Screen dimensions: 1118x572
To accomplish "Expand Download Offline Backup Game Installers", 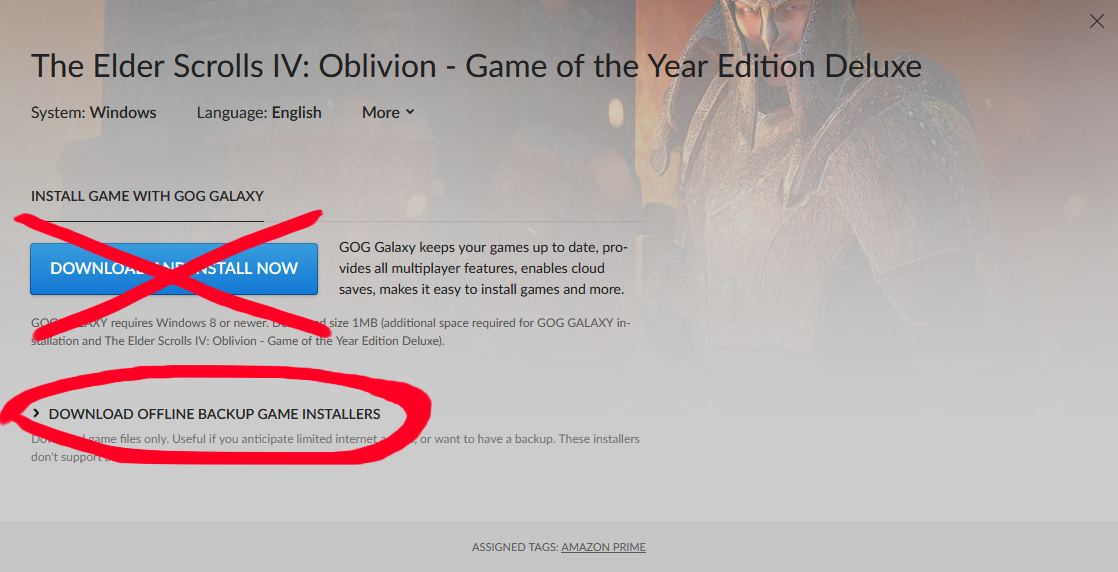I will [x=214, y=414].
